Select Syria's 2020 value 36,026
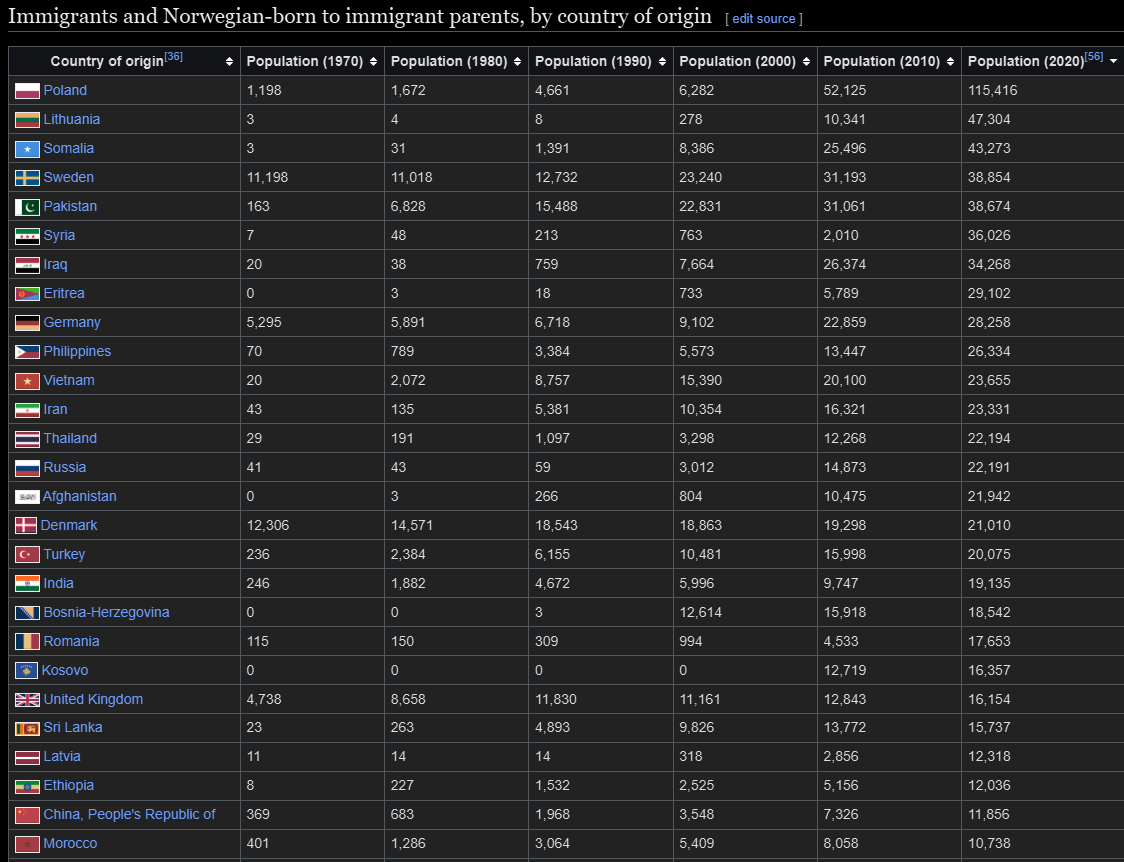The height and width of the screenshot is (862, 1124). [989, 236]
